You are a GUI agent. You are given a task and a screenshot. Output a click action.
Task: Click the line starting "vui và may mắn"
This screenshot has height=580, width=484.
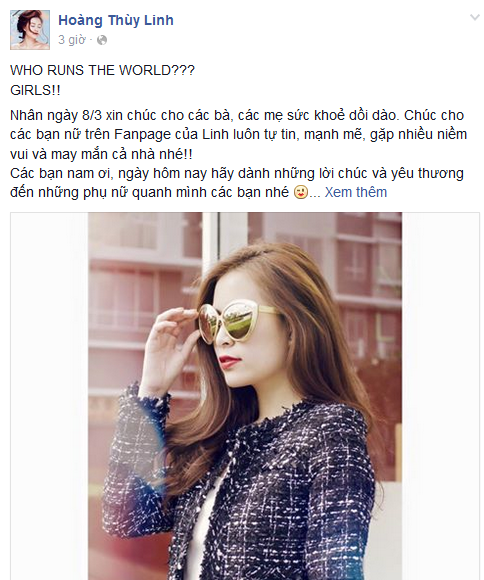(101, 154)
